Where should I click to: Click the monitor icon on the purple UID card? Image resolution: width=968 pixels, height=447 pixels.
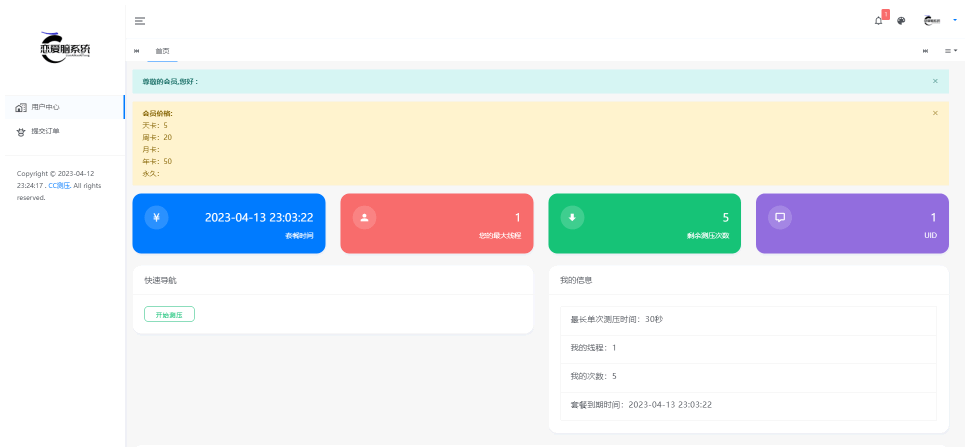(x=780, y=217)
